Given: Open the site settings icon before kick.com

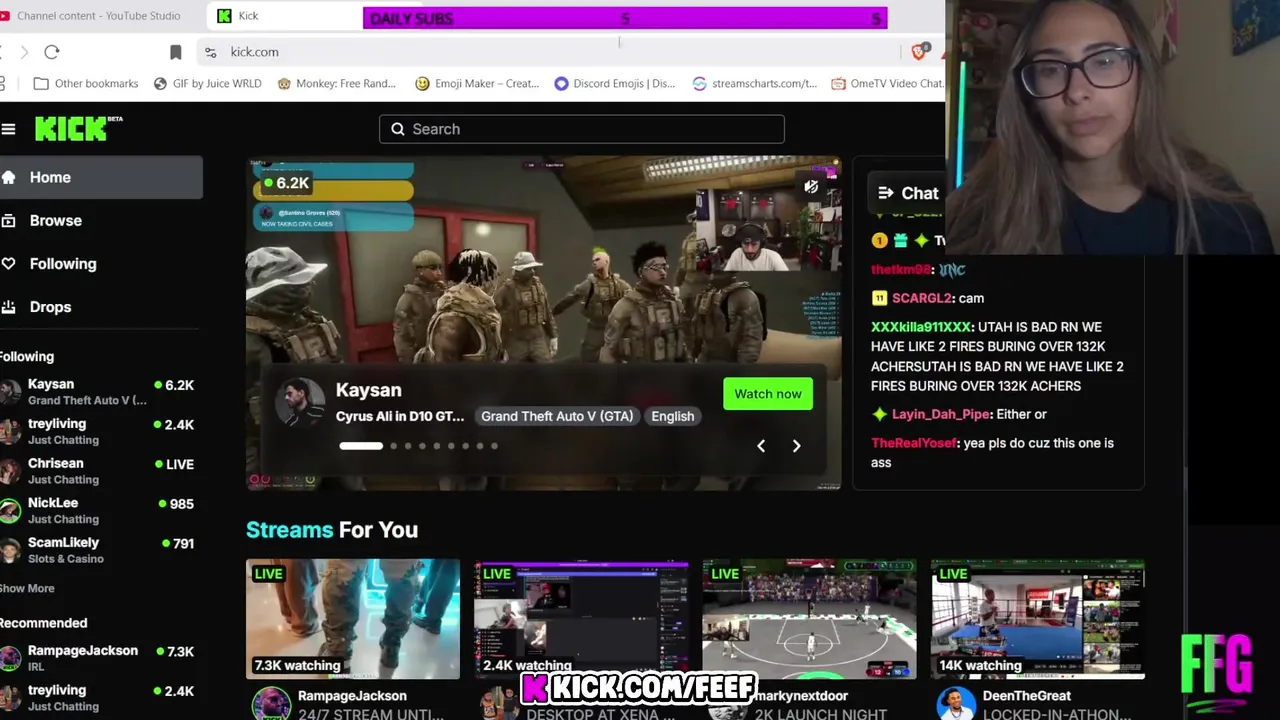Looking at the screenshot, I should point(210,52).
